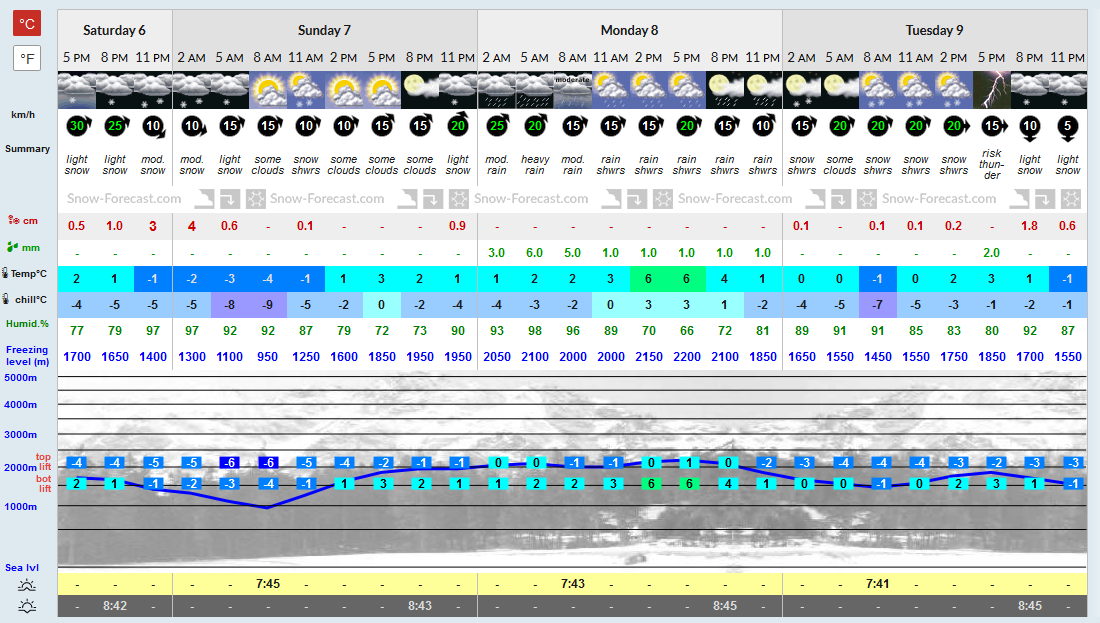Click Saturday 8 PM wind arrow showing 25
1100x623 pixels.
point(115,126)
